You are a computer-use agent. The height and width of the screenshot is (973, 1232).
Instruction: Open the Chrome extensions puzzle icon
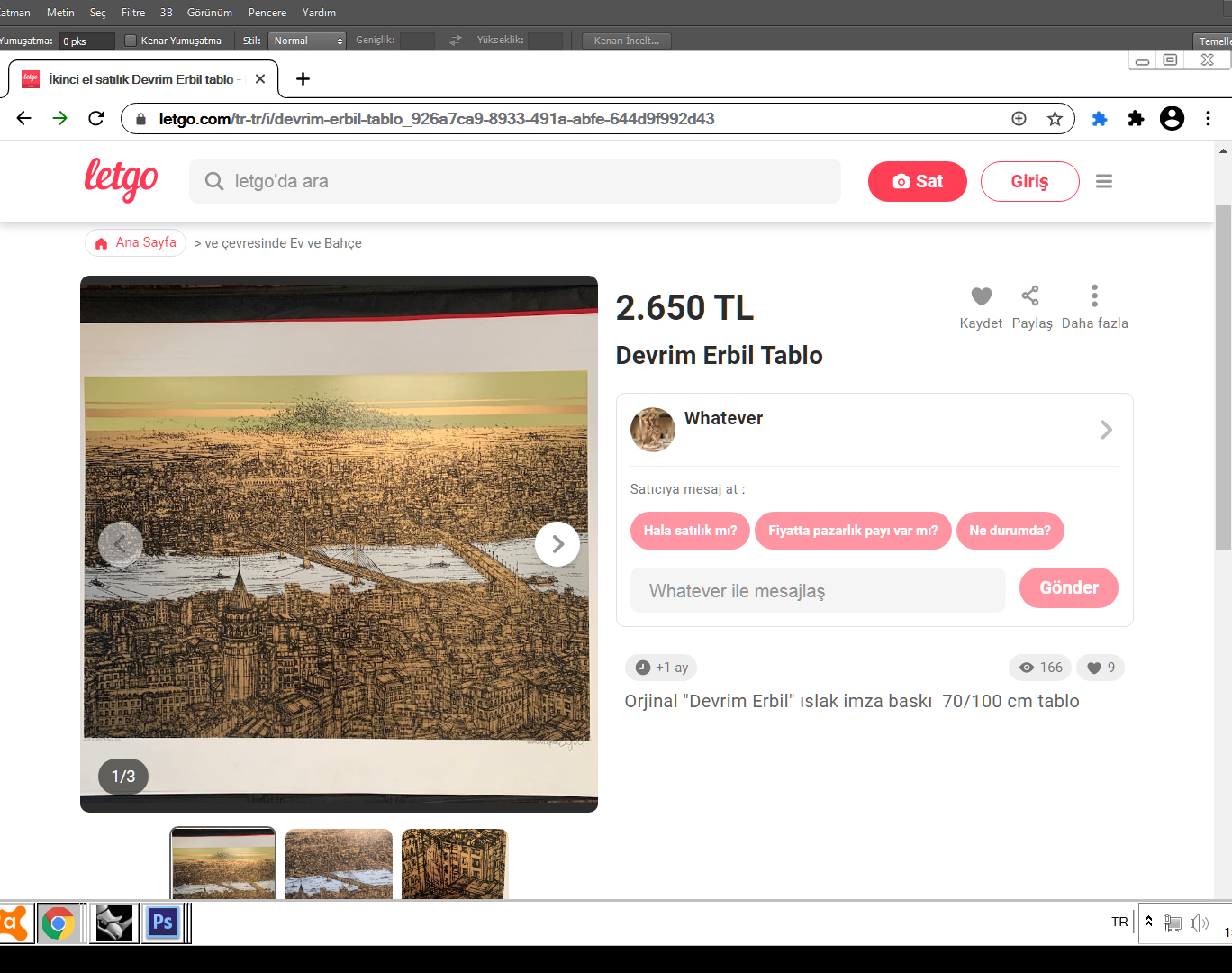[x=1136, y=119]
